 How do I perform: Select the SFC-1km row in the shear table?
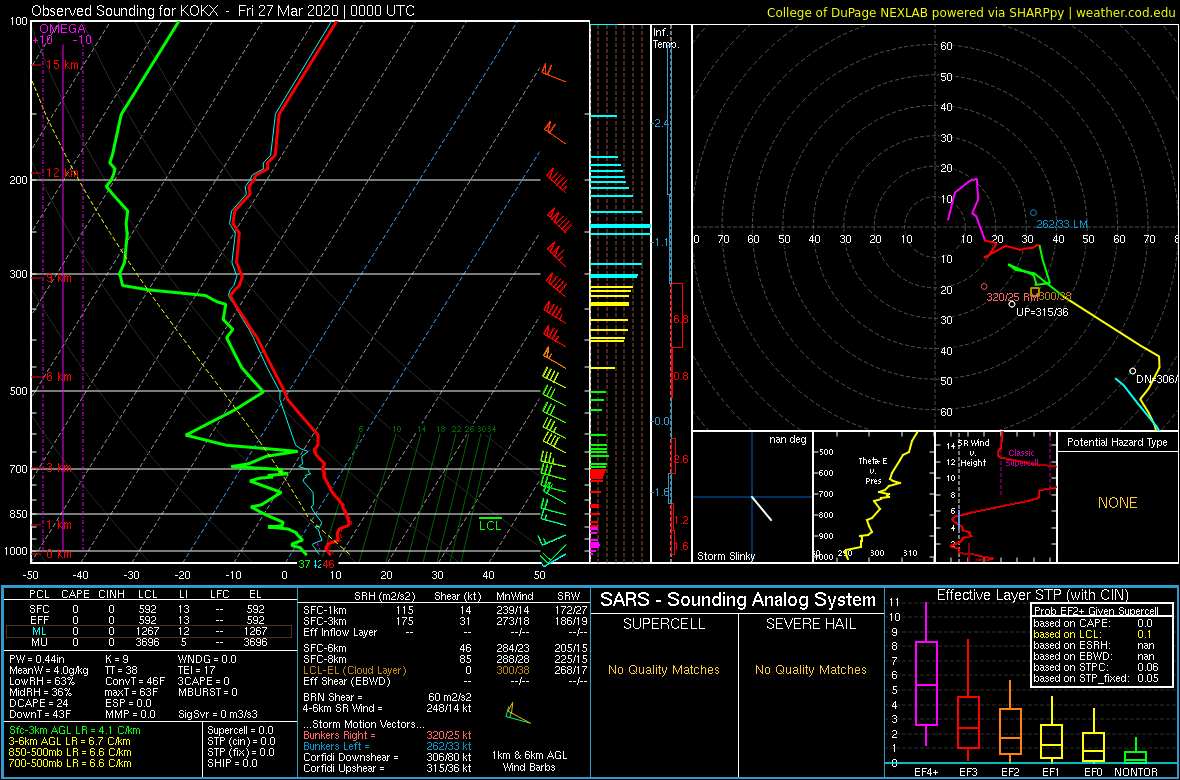(x=444, y=609)
